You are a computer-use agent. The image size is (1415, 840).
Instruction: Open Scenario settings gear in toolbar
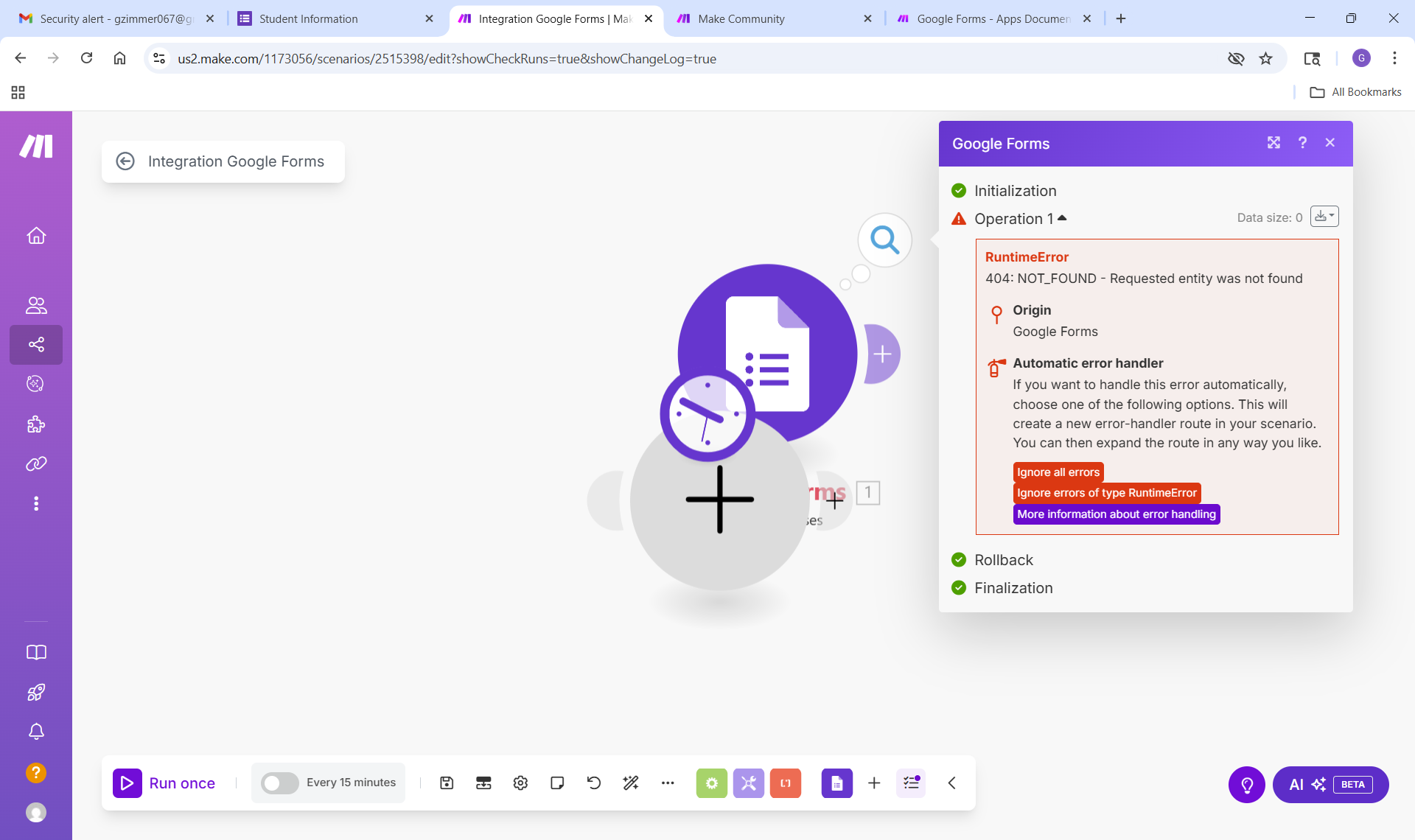pyautogui.click(x=520, y=783)
